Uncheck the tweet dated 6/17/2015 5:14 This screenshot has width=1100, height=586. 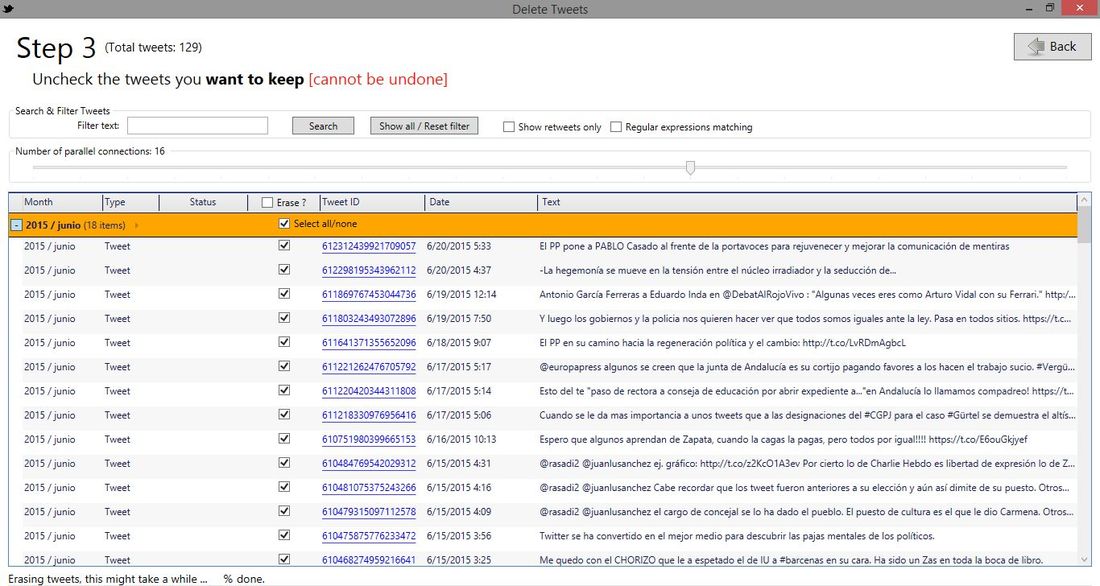(x=284, y=390)
